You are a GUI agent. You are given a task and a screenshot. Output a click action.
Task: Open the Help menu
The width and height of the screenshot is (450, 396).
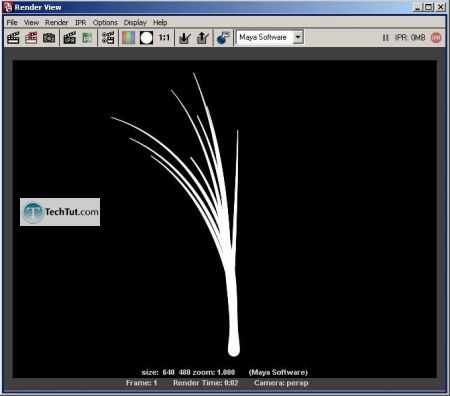(x=160, y=23)
